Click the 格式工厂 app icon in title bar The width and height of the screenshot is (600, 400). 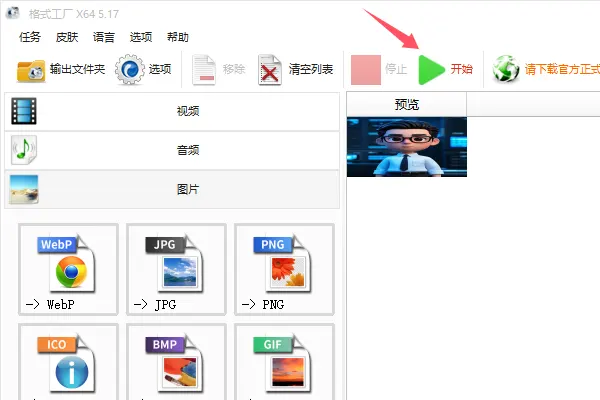[x=13, y=13]
